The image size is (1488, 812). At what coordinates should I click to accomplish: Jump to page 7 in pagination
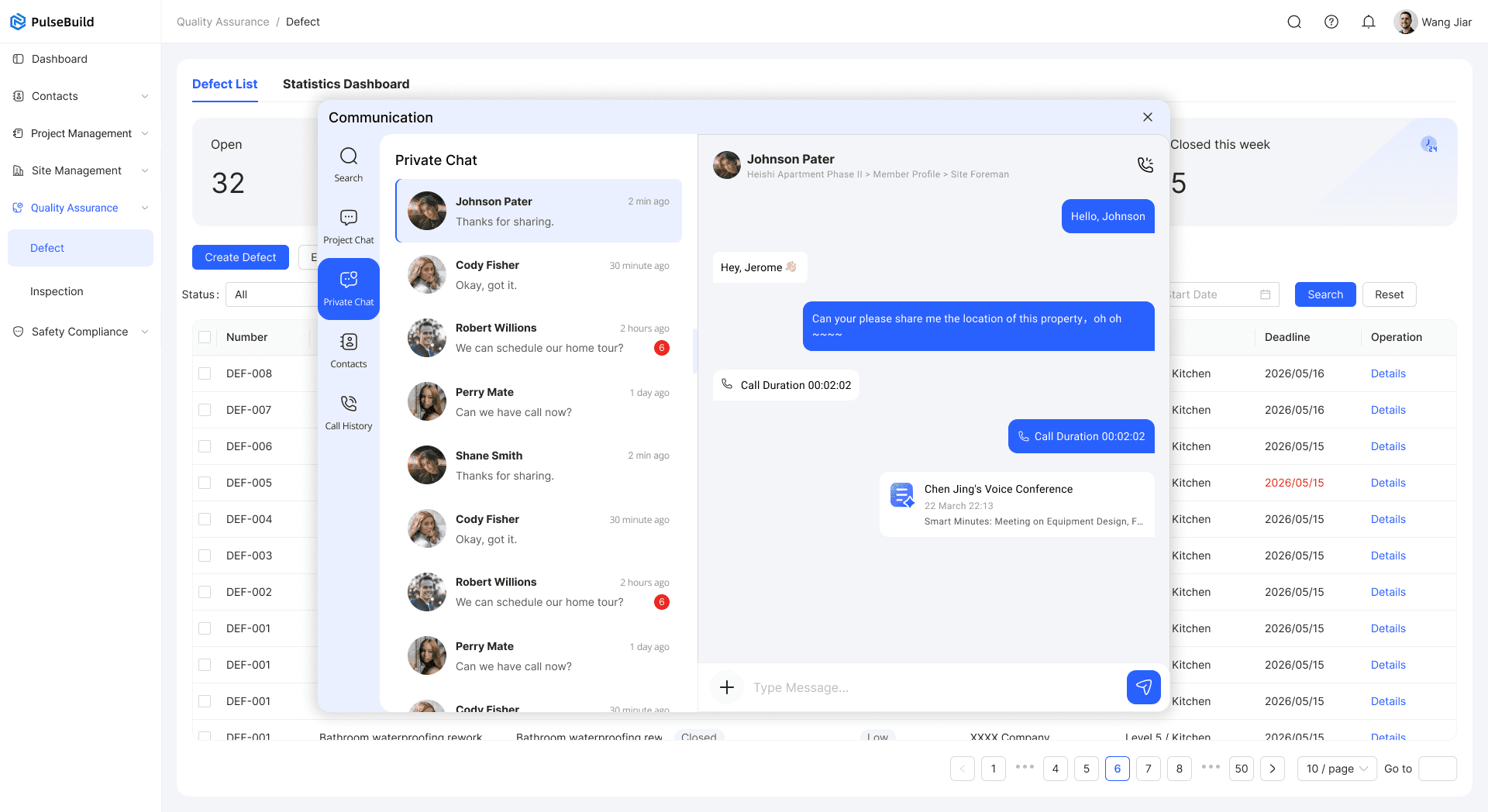[x=1149, y=769]
